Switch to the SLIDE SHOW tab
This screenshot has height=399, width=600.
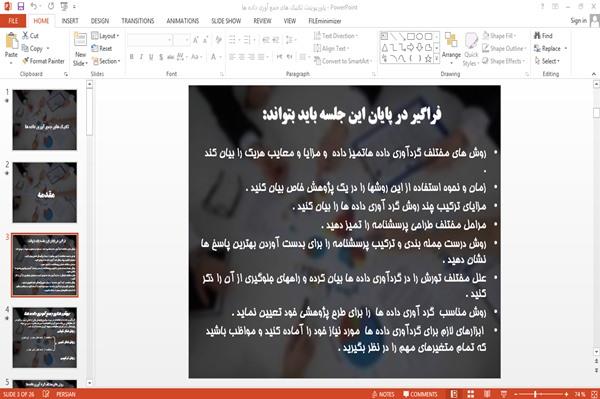point(226,21)
